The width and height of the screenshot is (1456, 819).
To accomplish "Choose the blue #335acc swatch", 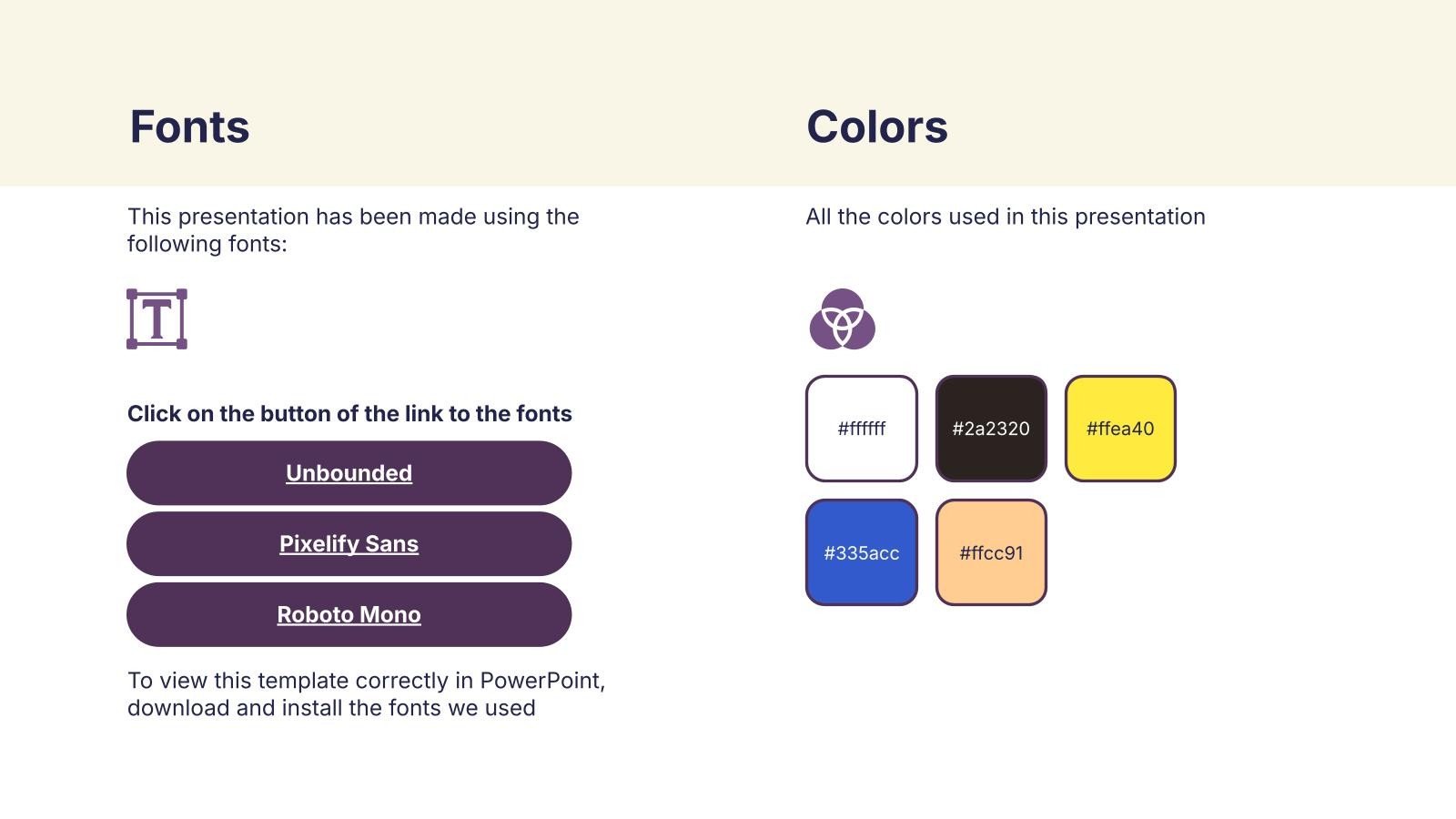I will pos(861,552).
